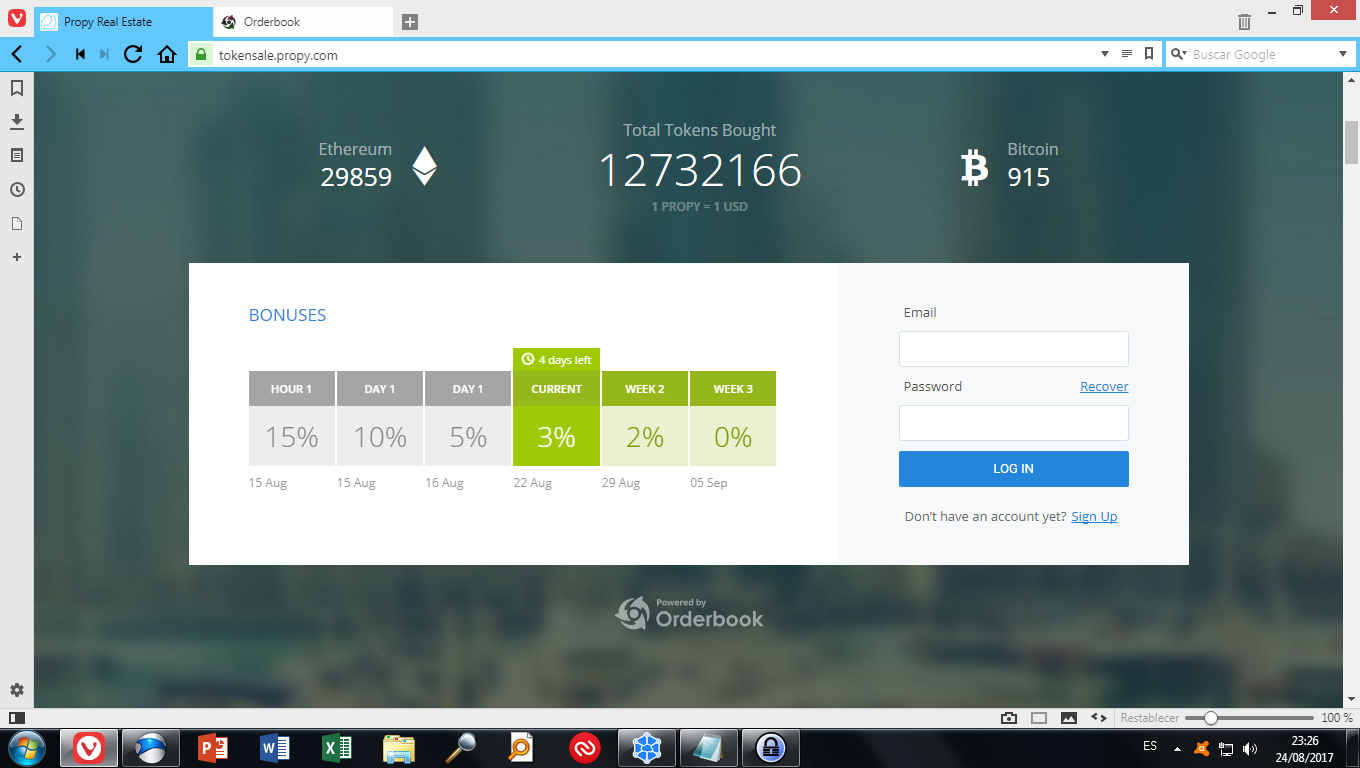1360x768 pixels.
Task: Open PowerPoint from the taskbar
Action: [x=214, y=748]
